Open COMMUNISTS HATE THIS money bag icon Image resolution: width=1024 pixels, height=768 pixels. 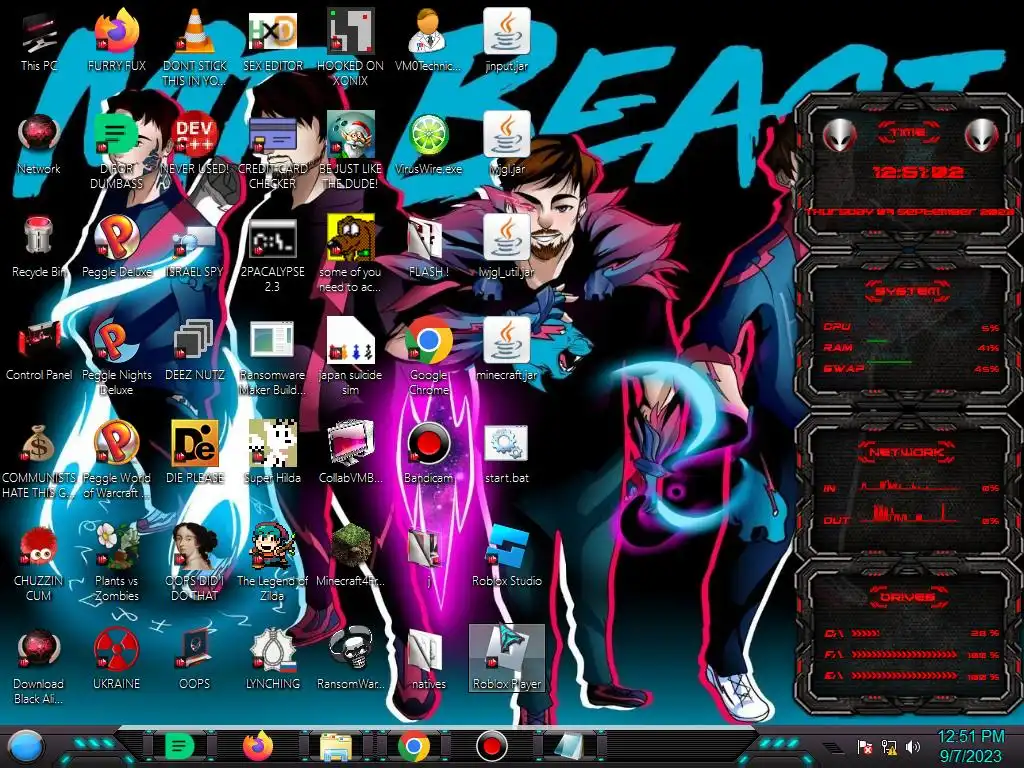click(x=39, y=460)
